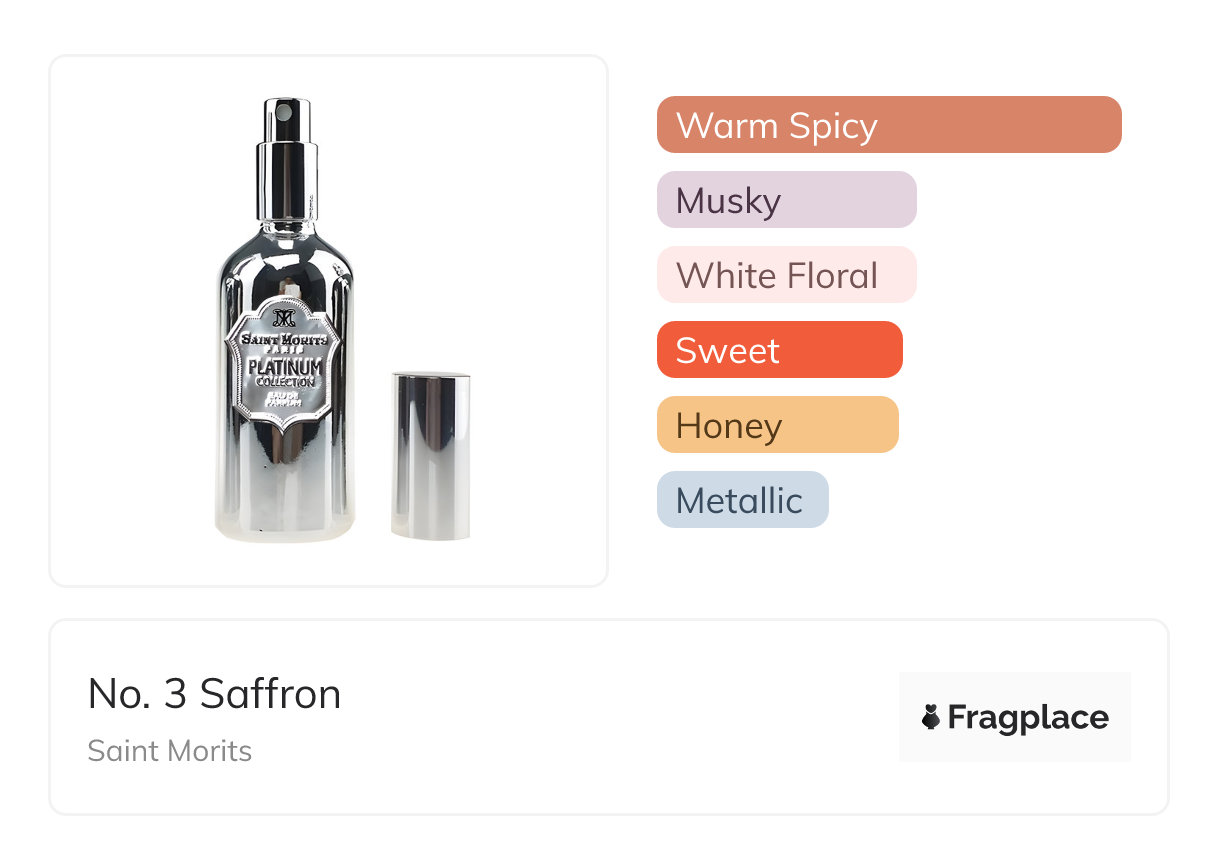Click the white base of the perfume bottle

(285, 525)
